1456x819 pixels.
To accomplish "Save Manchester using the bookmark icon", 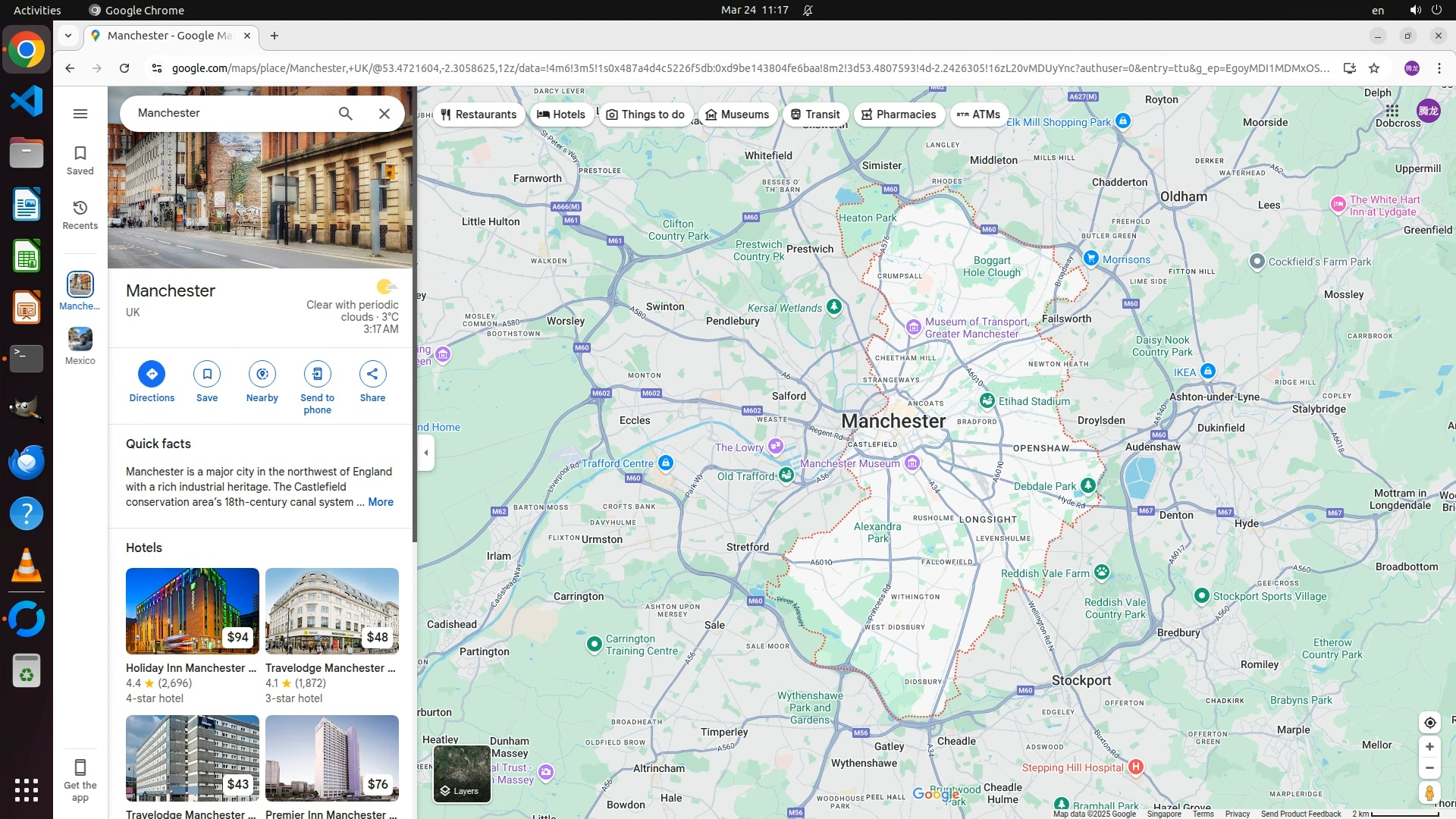I will coord(207,374).
